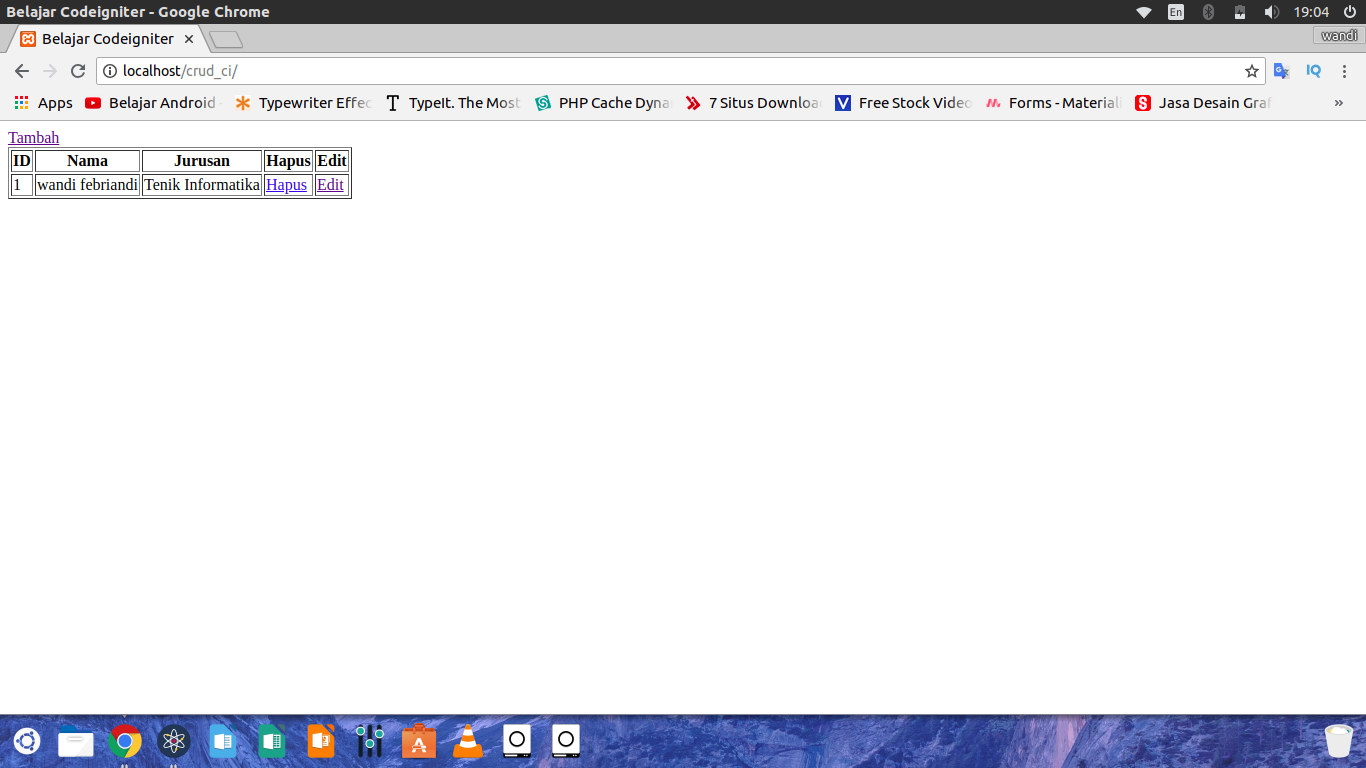Screen dimensions: 1366x768
Task: Click the browser back arrow
Action: (x=22, y=71)
